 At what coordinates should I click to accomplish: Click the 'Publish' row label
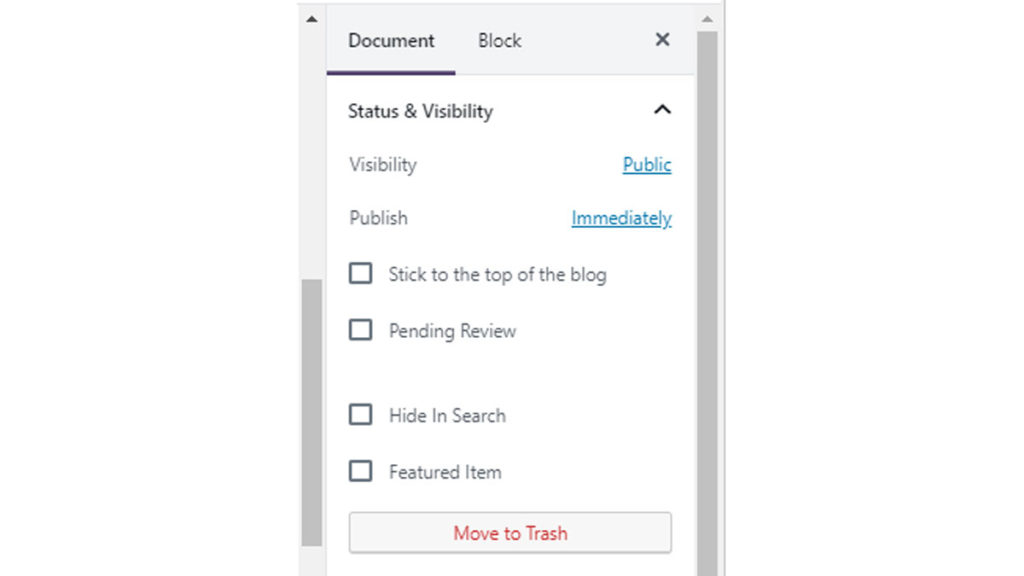tap(378, 218)
